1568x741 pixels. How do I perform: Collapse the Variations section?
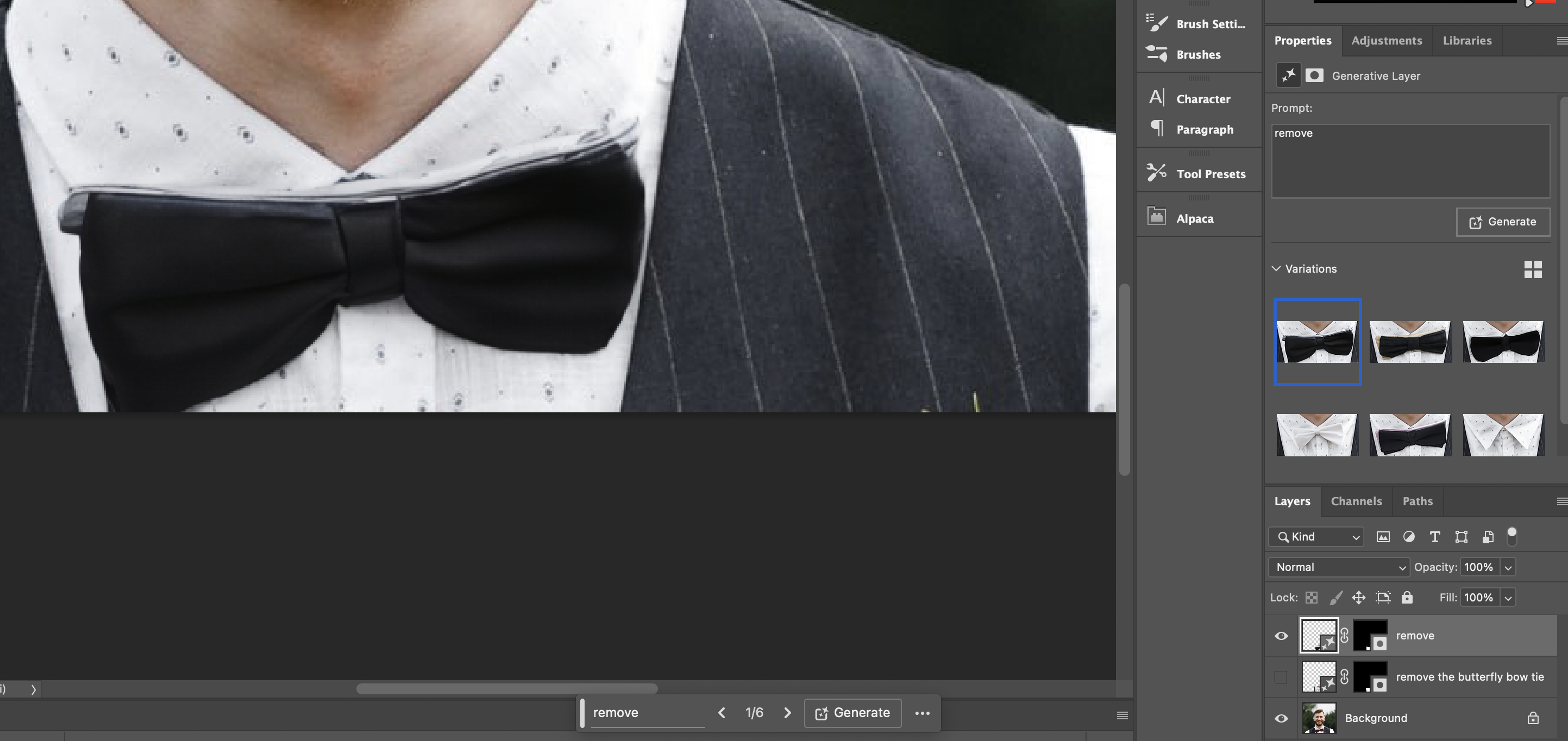(1276, 268)
